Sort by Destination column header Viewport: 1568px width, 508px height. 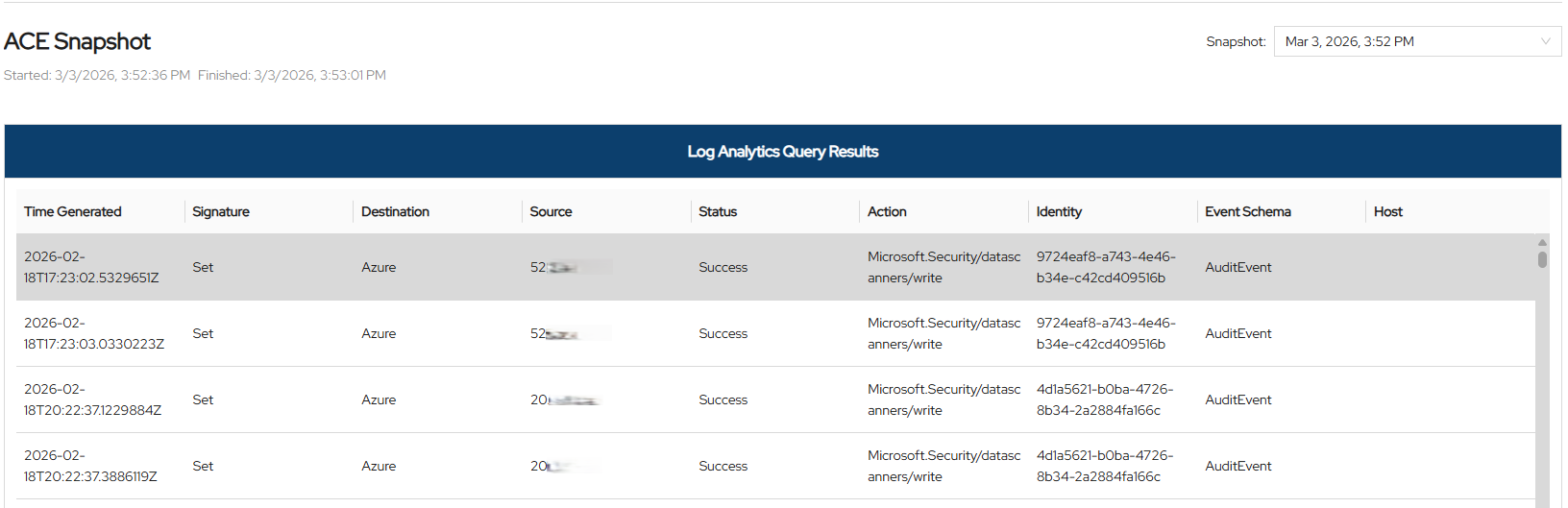tap(395, 211)
